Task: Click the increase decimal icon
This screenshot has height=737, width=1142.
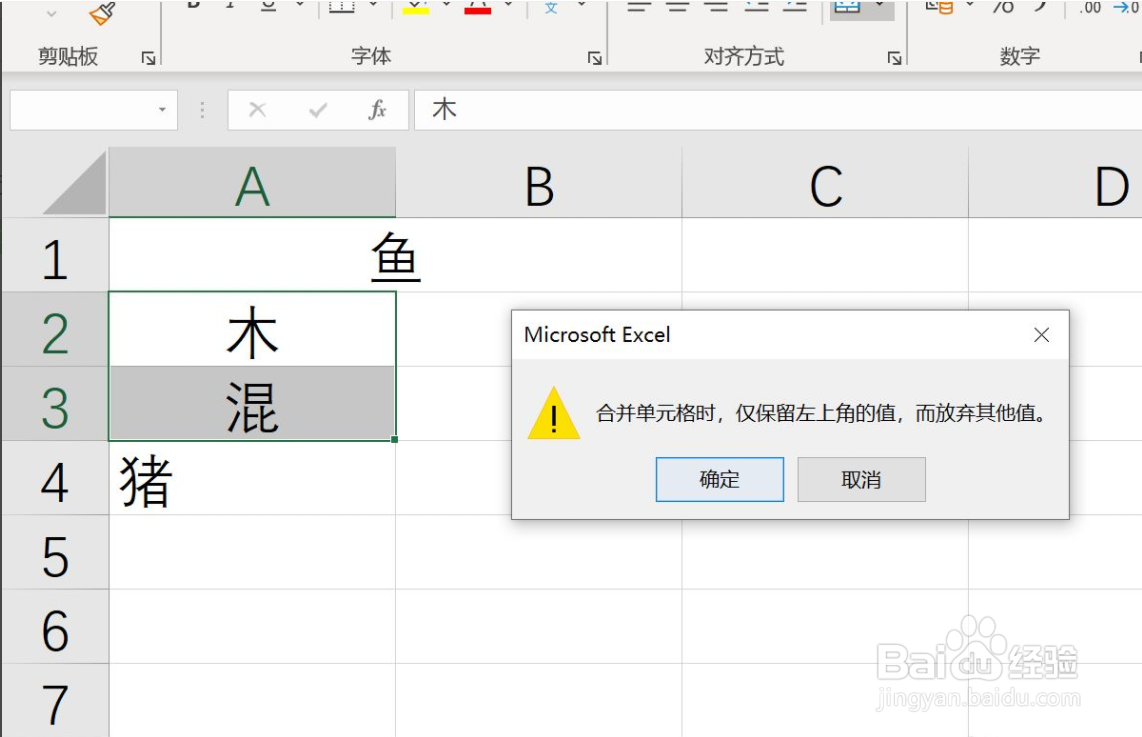Action: point(1090,8)
